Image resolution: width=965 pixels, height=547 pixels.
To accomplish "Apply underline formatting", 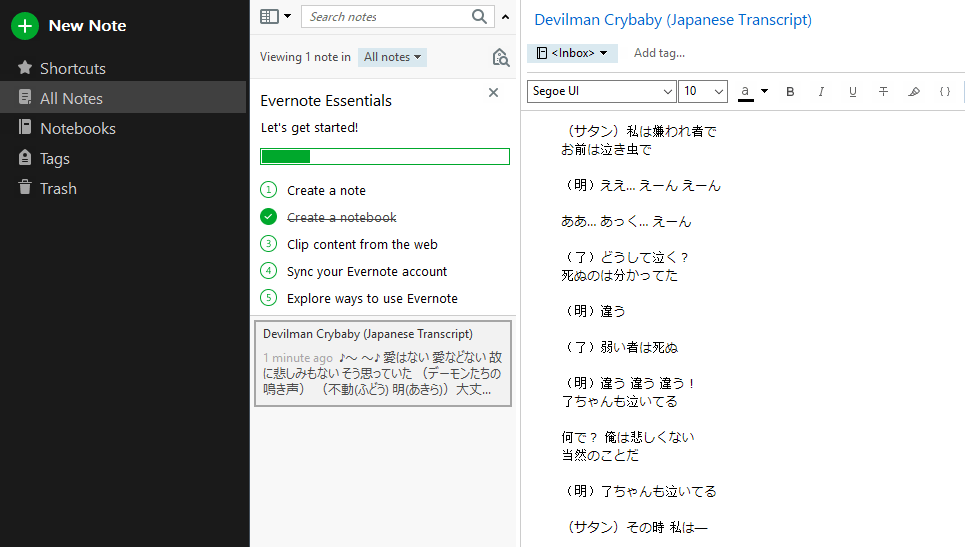I will point(852,92).
